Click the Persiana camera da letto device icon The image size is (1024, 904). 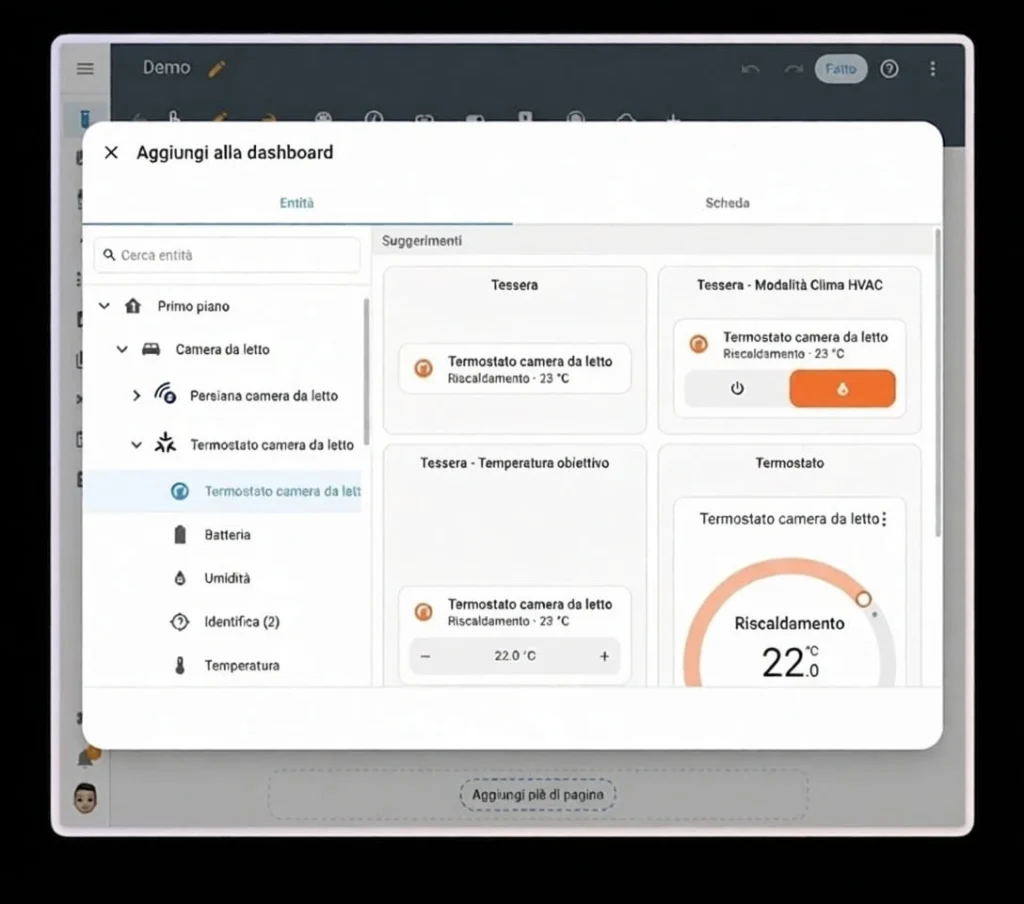tap(165, 394)
